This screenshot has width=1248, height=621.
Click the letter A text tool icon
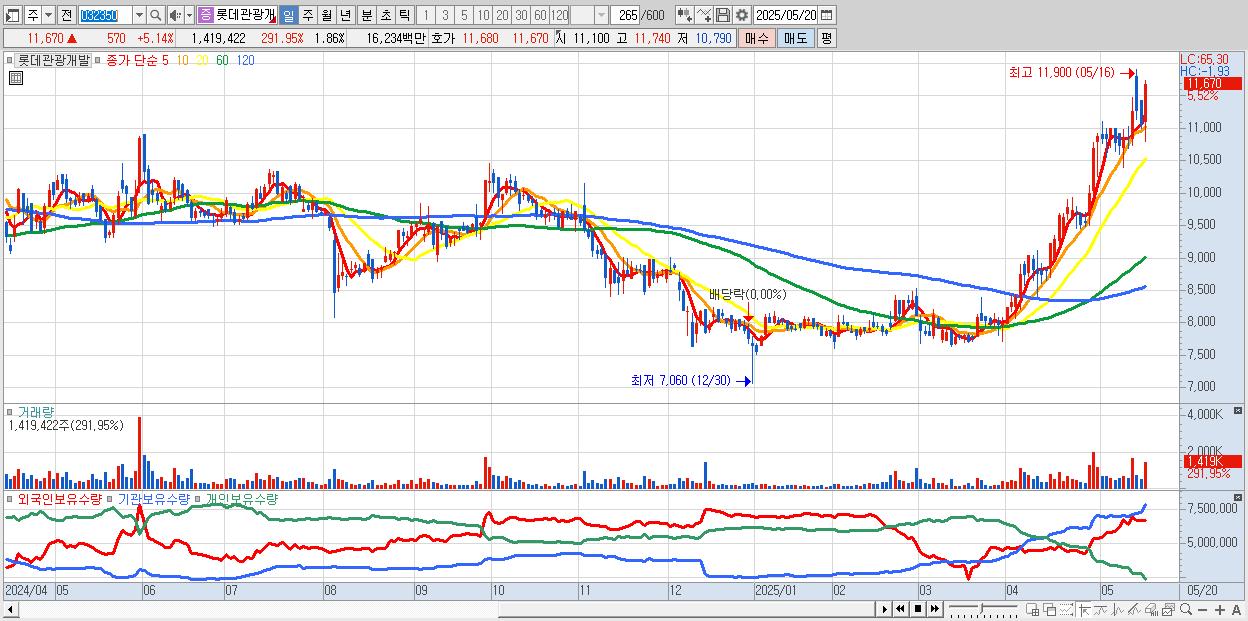(1236, 610)
